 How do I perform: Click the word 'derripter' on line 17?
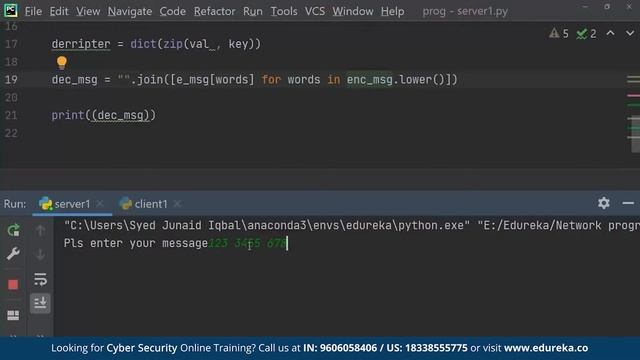click(81, 44)
